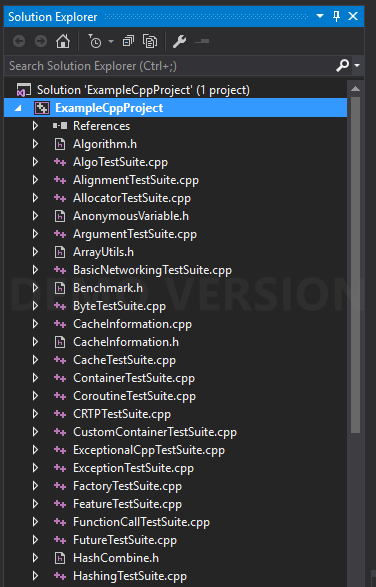Click the solution icon beside Solution 'ExampleCppProject'
This screenshot has width=376, height=587.
coord(24,90)
